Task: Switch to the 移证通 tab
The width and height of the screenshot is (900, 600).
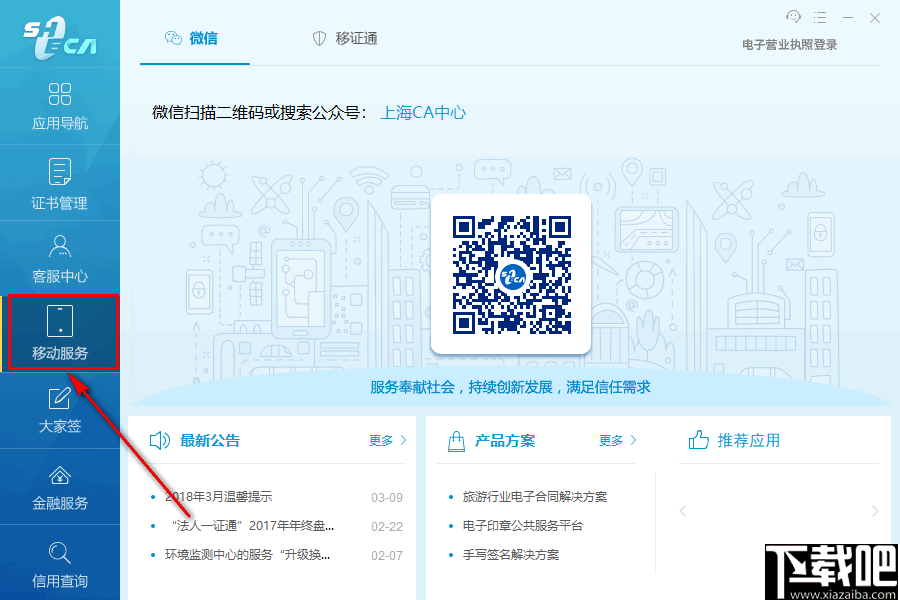Action: 345,38
